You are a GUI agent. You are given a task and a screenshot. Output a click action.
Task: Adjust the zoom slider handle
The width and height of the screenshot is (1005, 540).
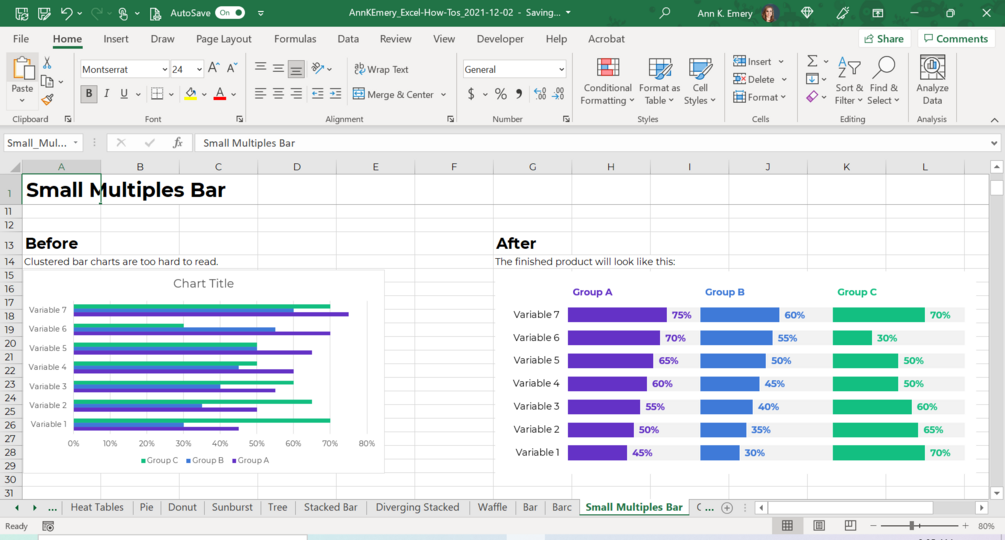[911, 526]
